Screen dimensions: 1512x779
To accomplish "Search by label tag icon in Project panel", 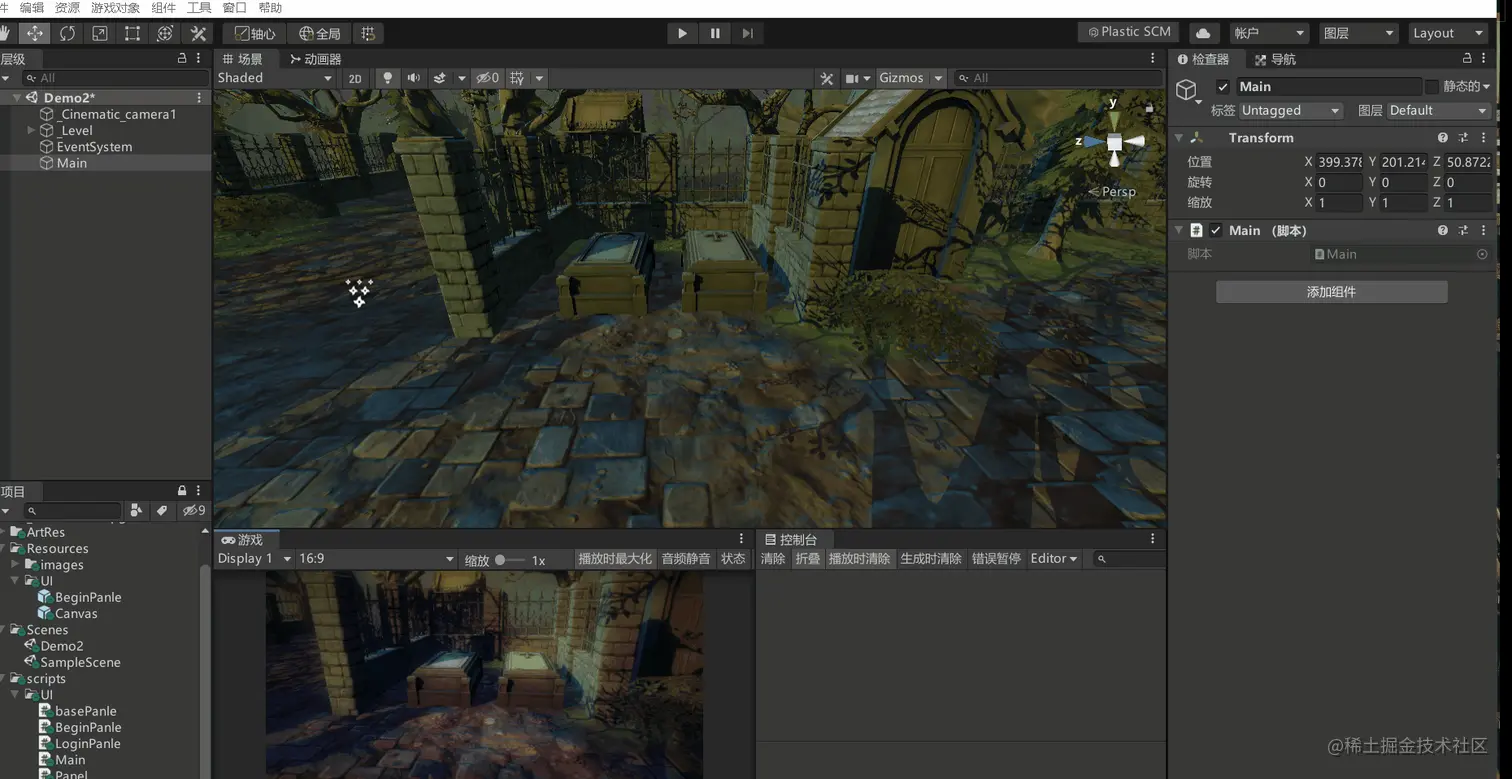I will coord(162,510).
